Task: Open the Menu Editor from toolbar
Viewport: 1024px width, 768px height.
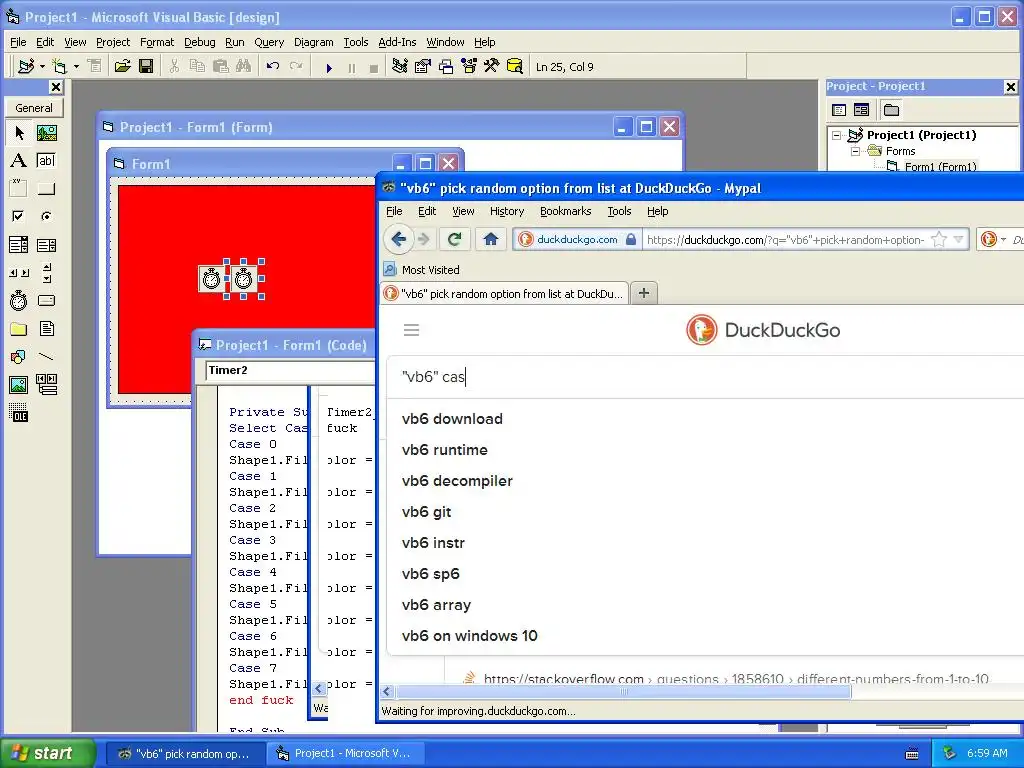Action: click(95, 66)
